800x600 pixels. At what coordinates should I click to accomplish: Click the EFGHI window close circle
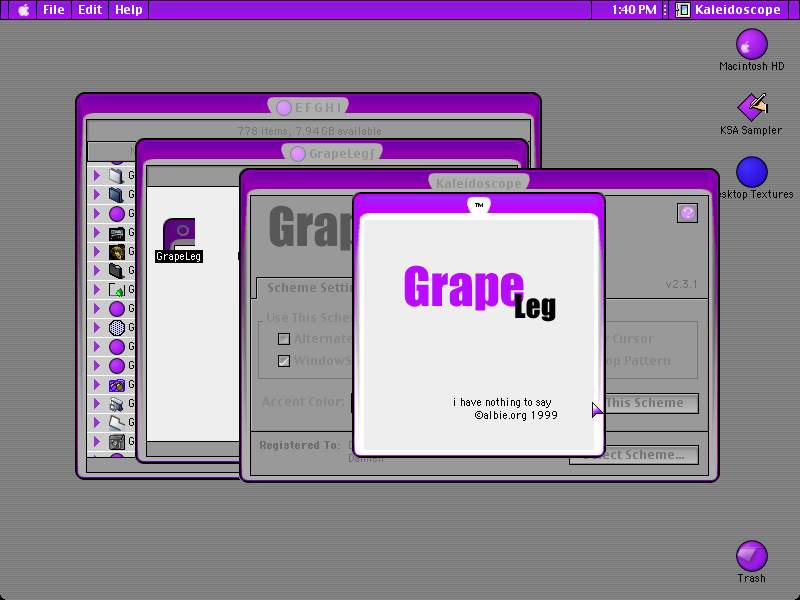pos(284,108)
